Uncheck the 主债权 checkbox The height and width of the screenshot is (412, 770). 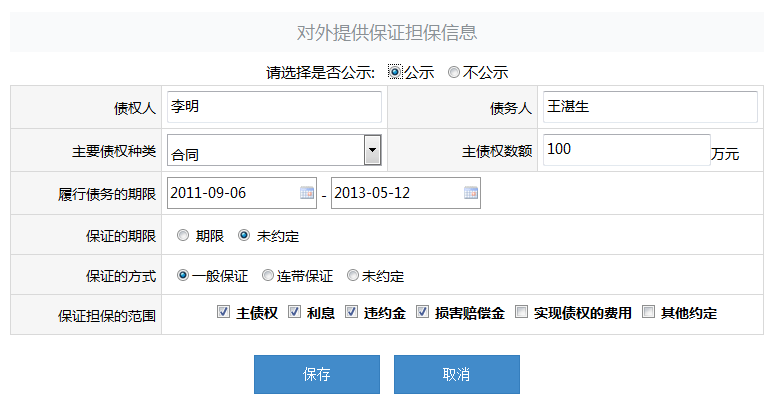pyautogui.click(x=223, y=312)
